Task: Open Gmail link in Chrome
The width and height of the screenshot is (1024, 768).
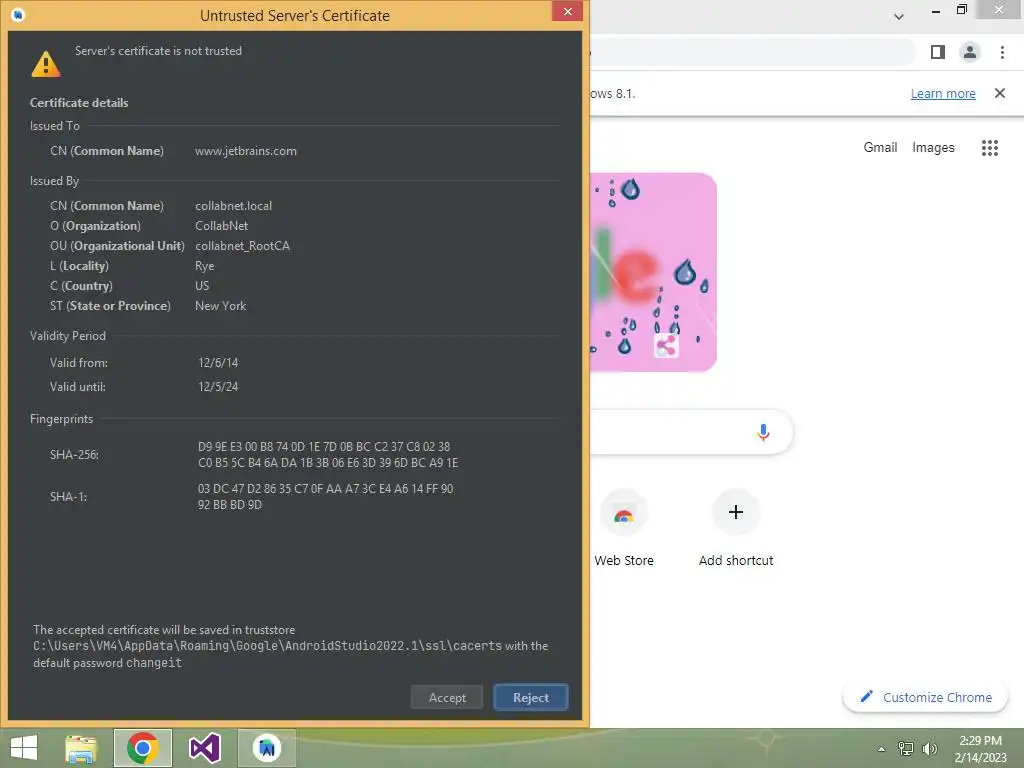Action: (x=880, y=148)
